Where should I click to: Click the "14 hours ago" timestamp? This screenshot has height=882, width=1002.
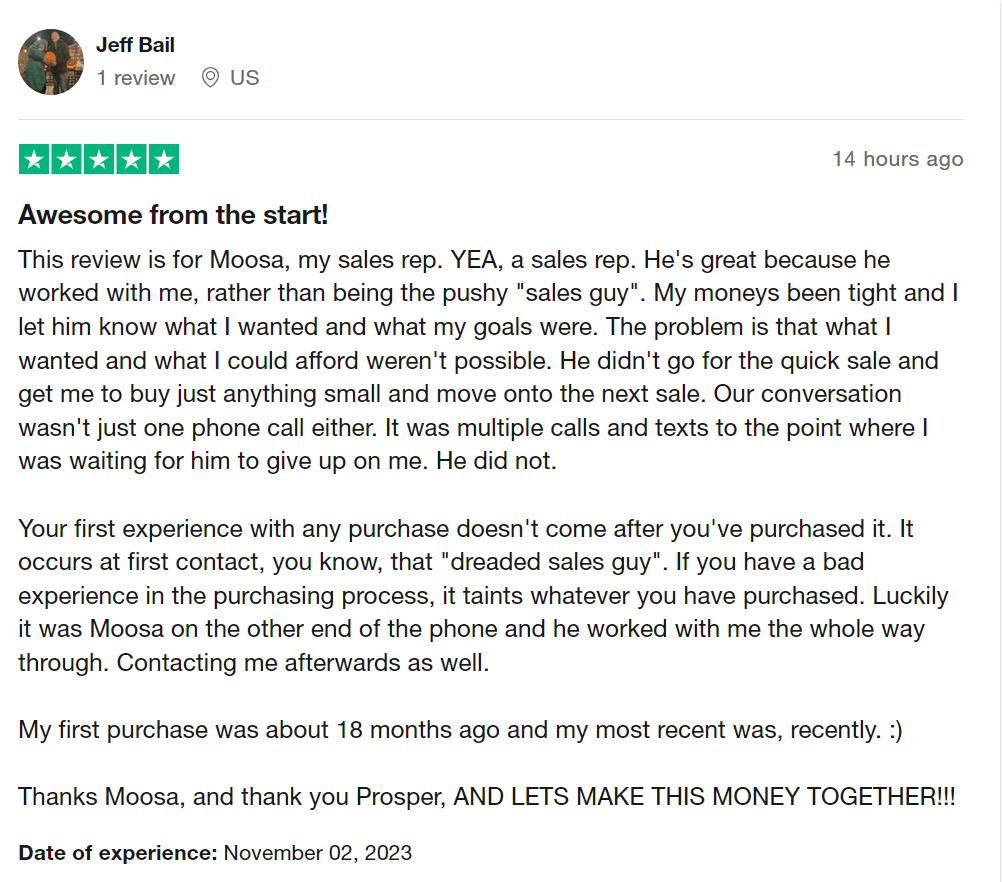(x=897, y=159)
